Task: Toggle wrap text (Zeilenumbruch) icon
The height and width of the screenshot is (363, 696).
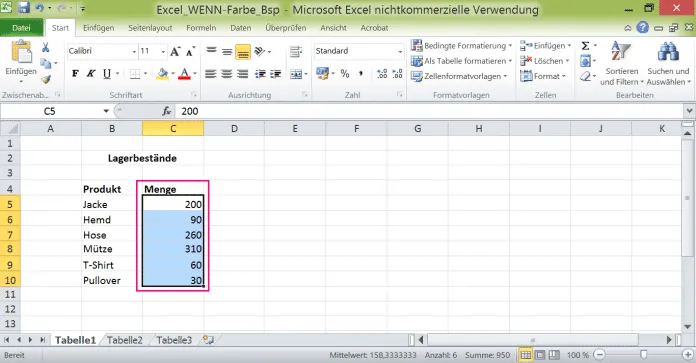Action: point(296,51)
